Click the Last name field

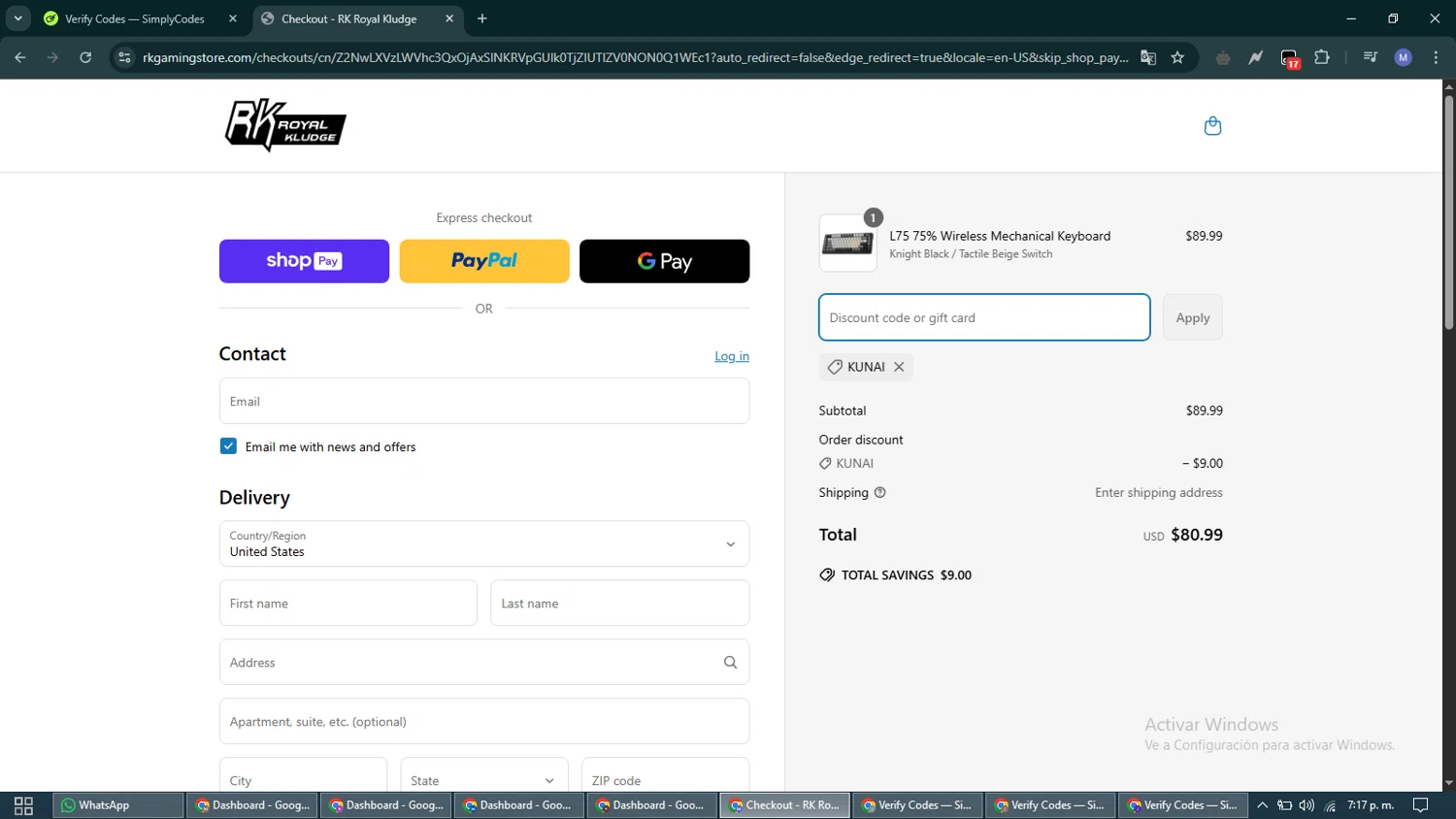(620, 603)
